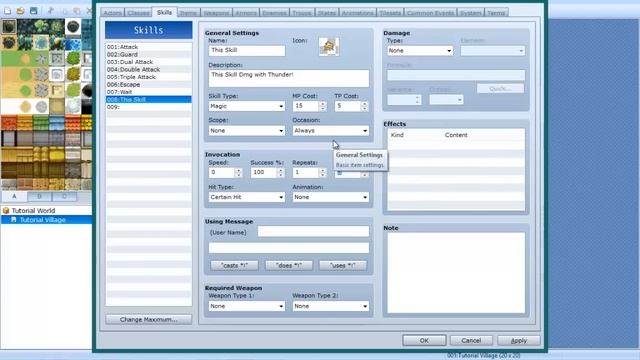This screenshot has width=640, height=360.
Task: Switch to the Classes tab
Action: (x=138, y=13)
